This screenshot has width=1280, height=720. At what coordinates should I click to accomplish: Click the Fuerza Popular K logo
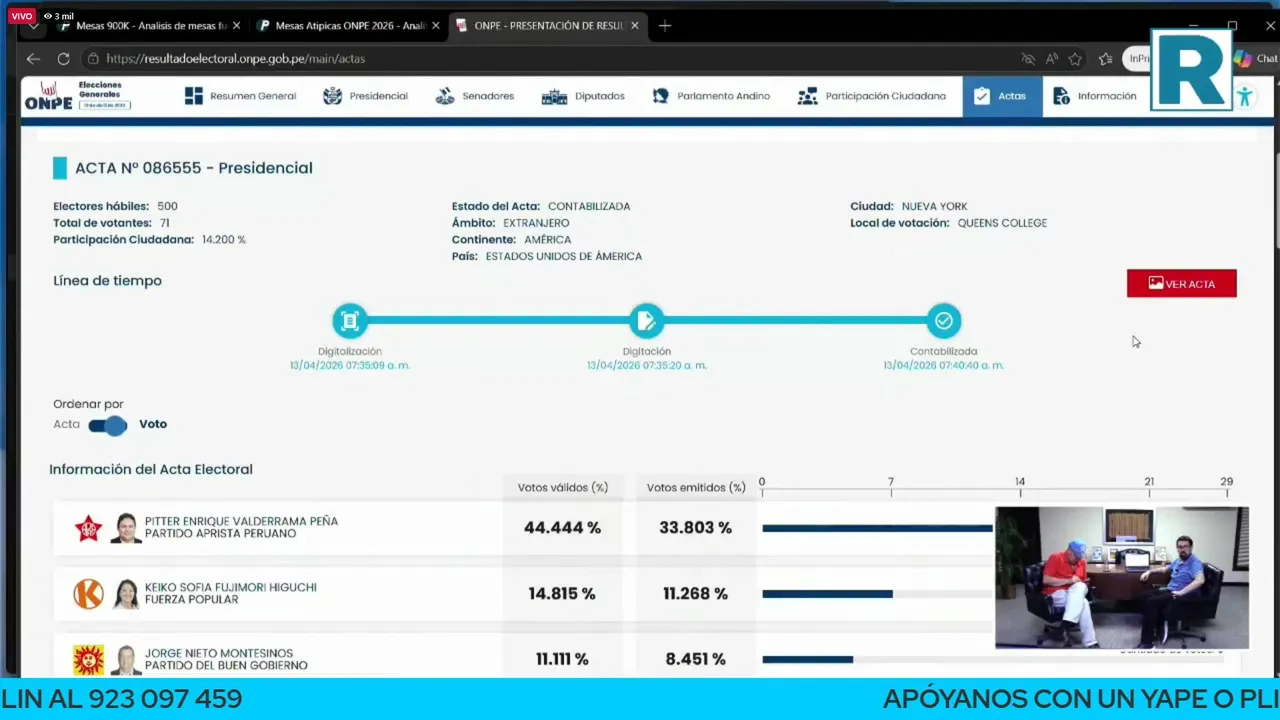(88, 594)
